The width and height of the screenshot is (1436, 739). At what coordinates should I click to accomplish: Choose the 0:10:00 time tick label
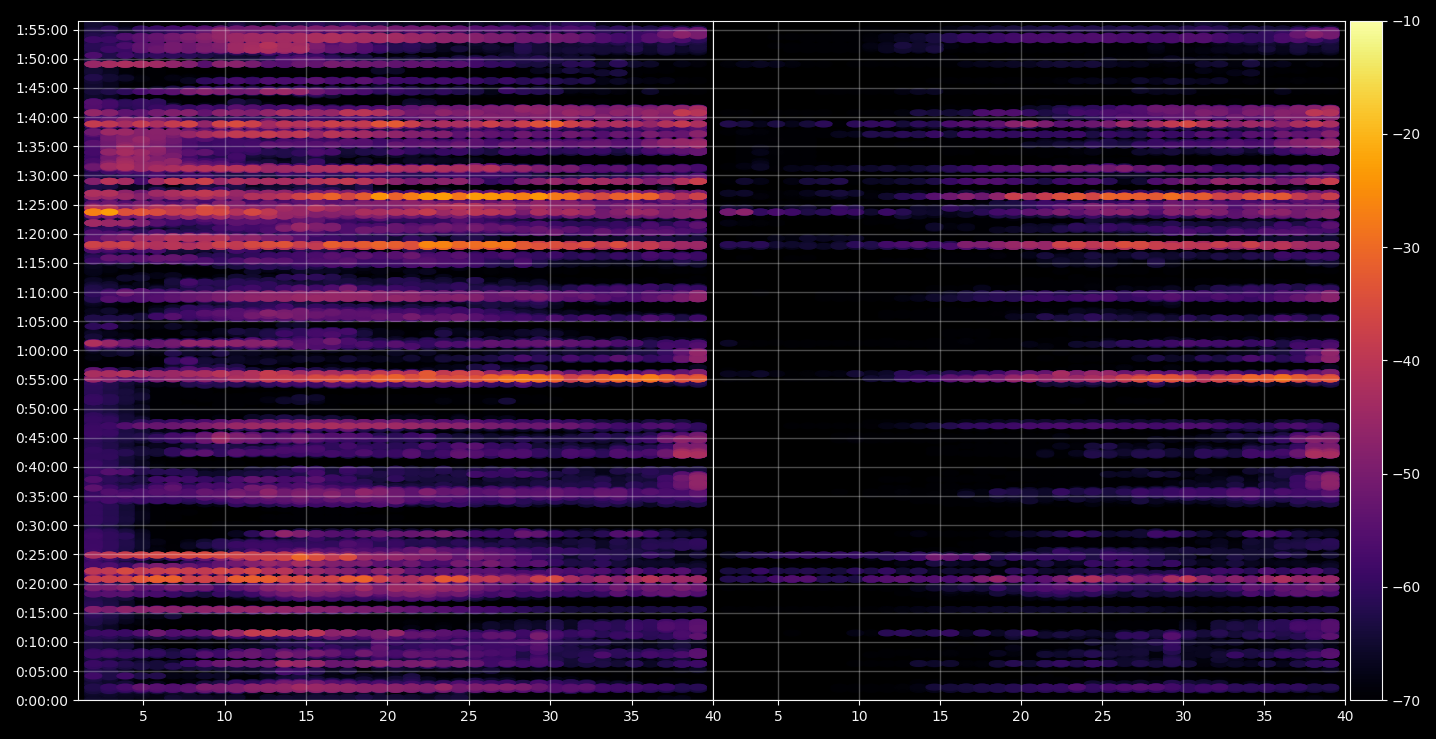pos(42,641)
